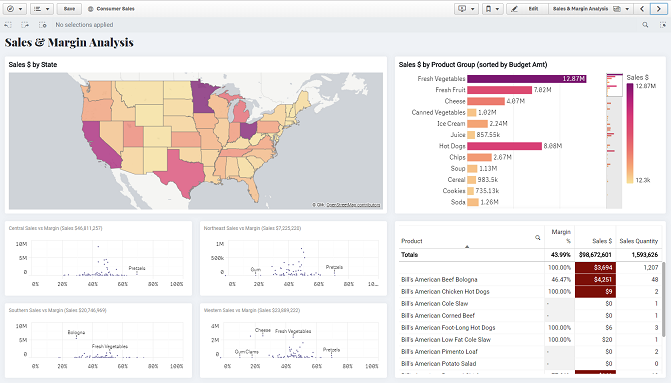
Task: Open the global list menu dropdown
Action: coord(42,9)
